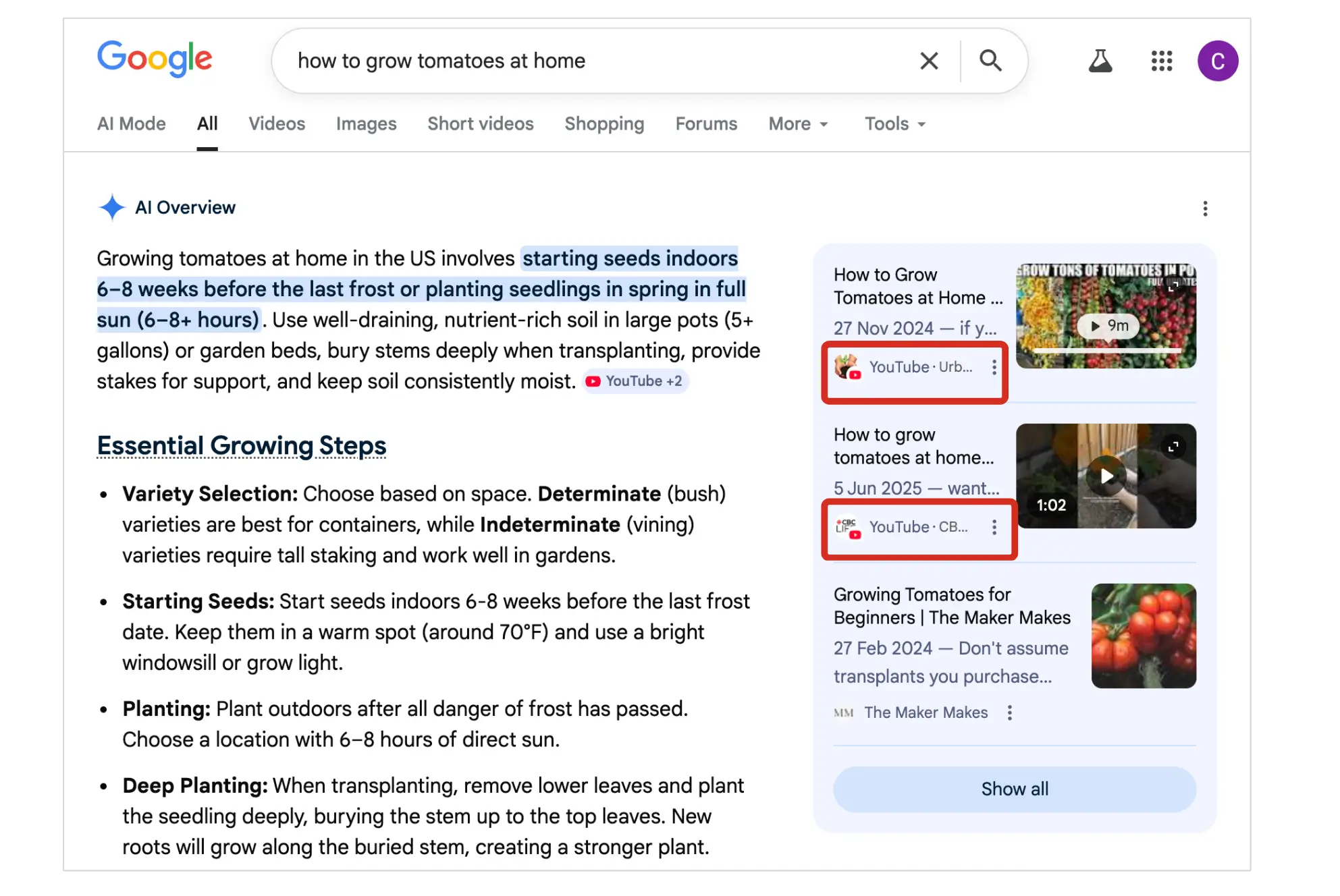
Task: Click the magnifying glass search icon
Action: [x=990, y=61]
